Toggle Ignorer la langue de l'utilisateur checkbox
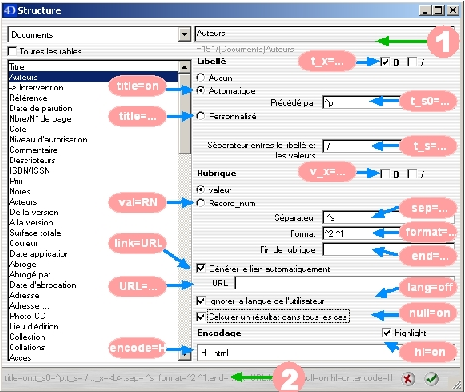The height and width of the screenshot is (392, 465). pos(201,301)
